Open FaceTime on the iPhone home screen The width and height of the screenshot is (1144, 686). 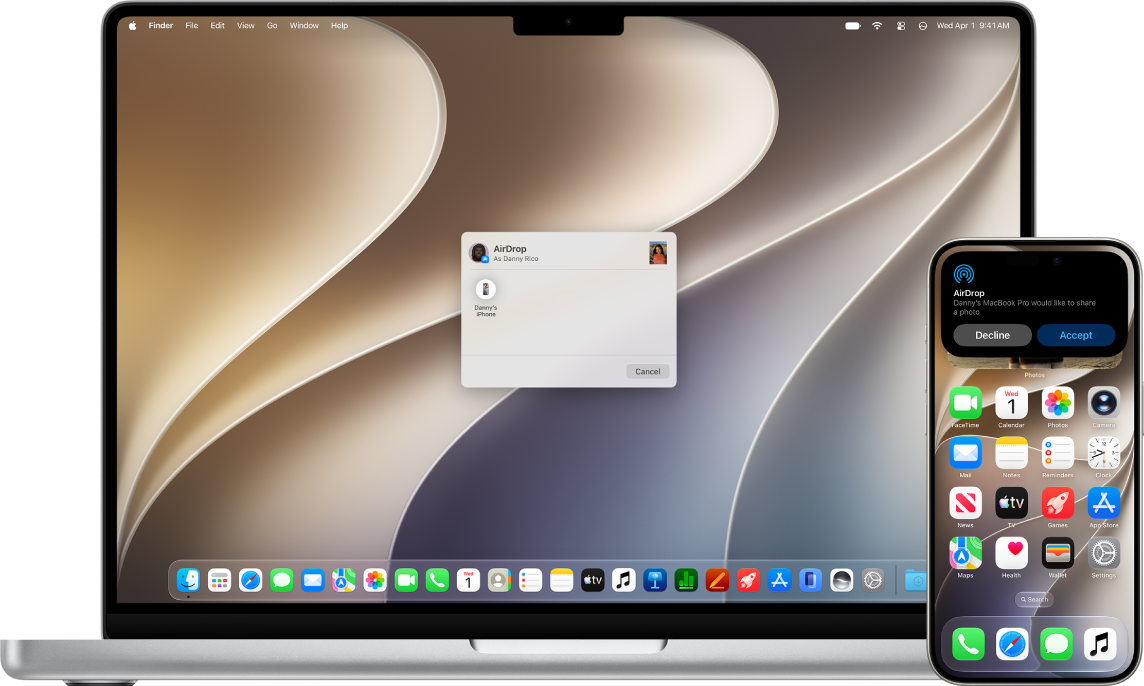965,403
